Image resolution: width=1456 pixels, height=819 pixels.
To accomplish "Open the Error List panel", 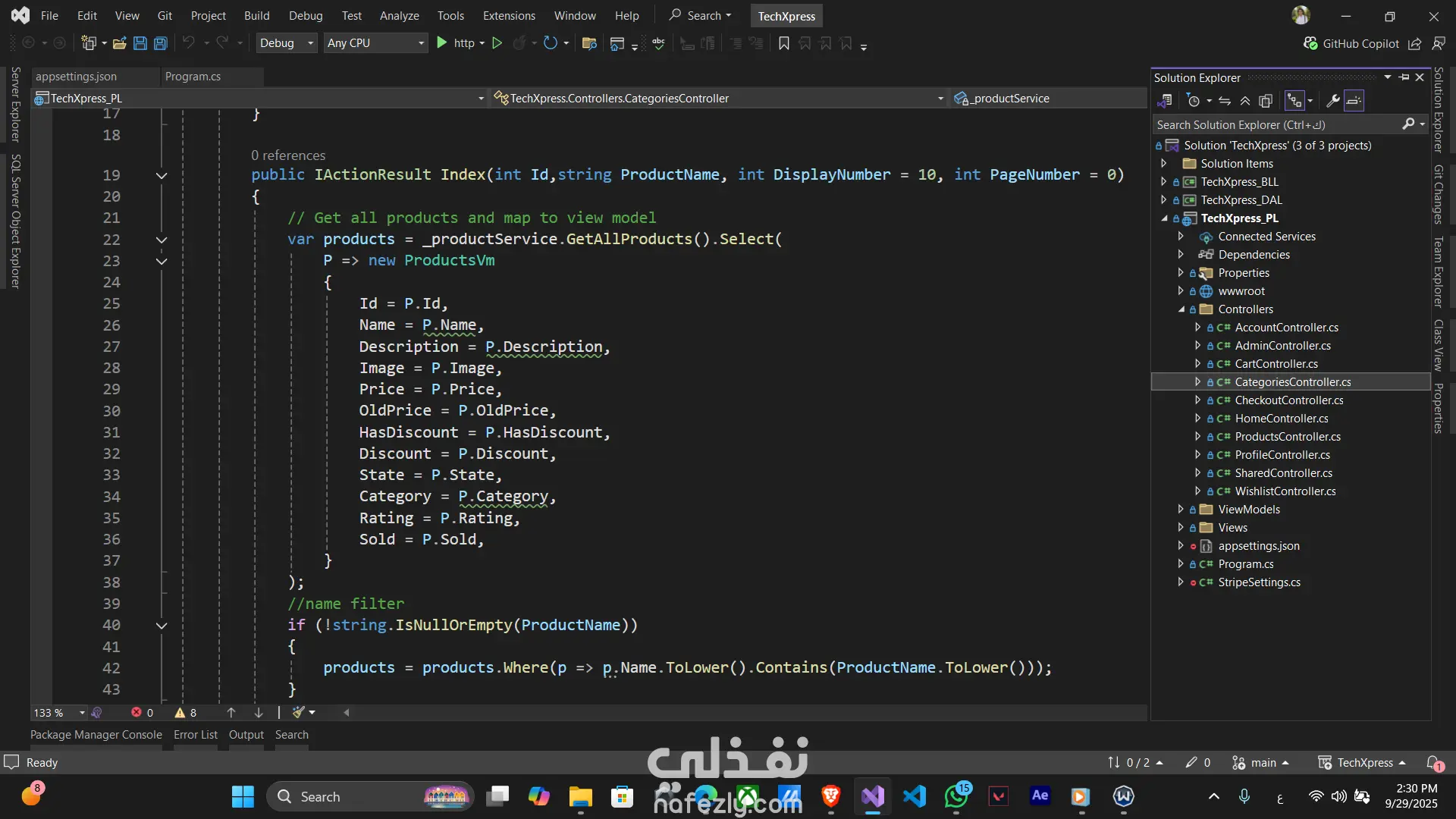I will (x=195, y=734).
